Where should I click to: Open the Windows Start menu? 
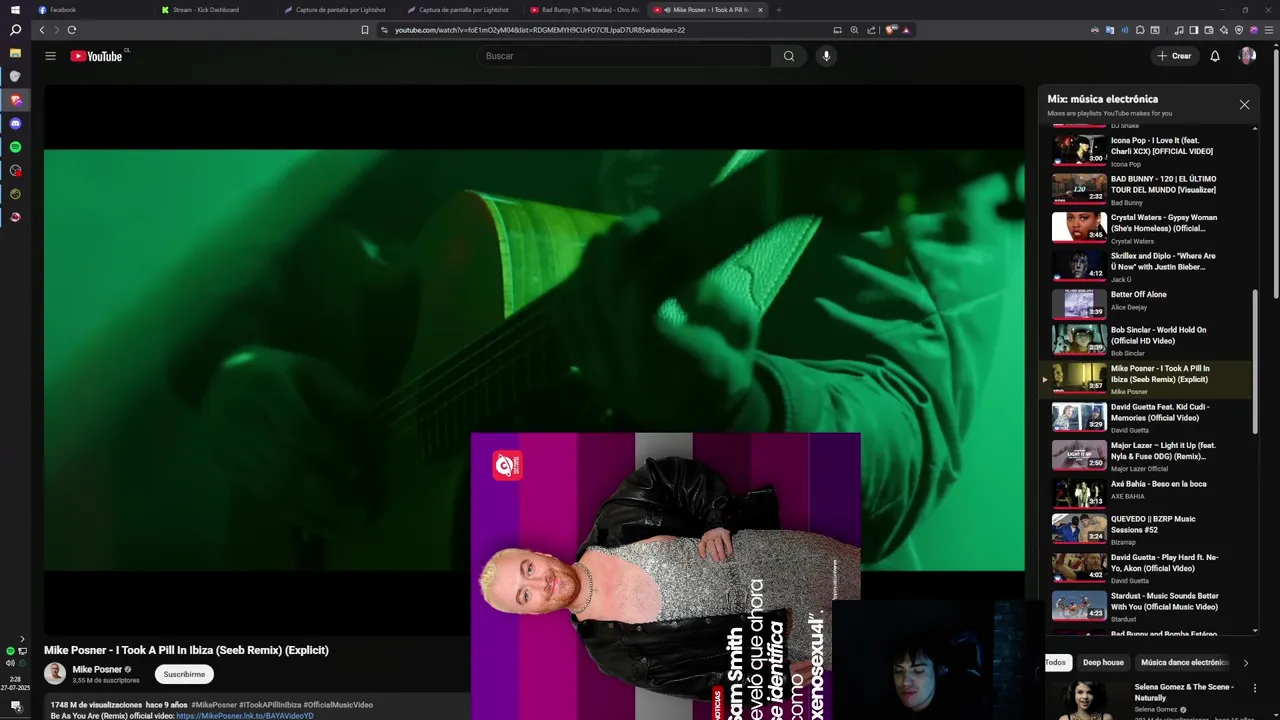(x=15, y=9)
